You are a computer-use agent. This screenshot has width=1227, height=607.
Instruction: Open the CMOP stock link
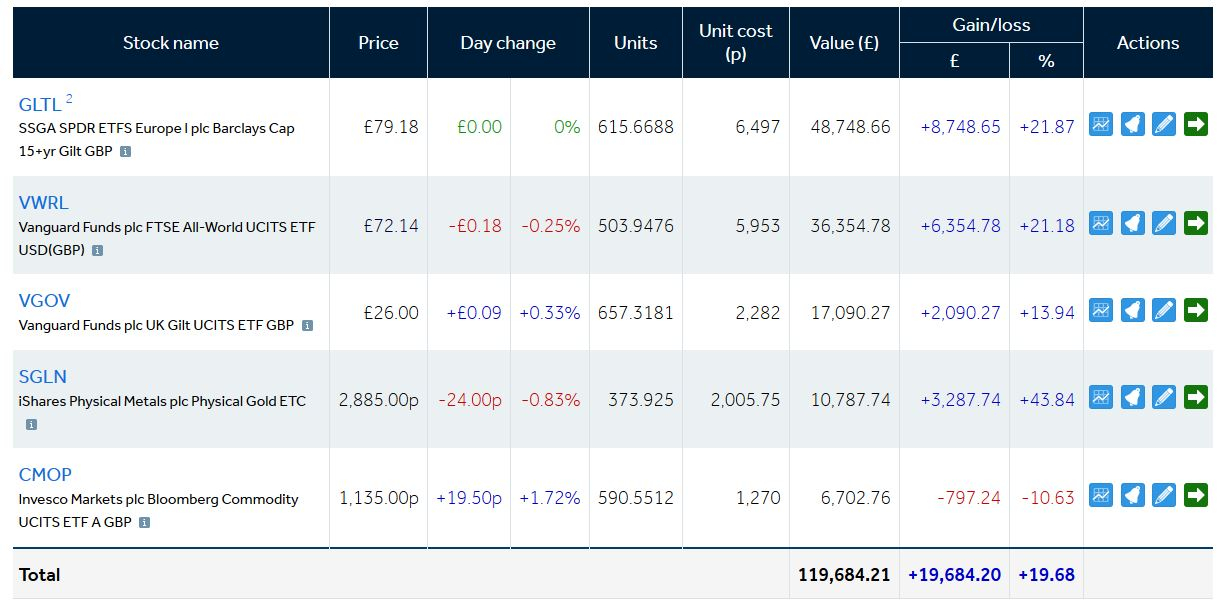coord(45,475)
